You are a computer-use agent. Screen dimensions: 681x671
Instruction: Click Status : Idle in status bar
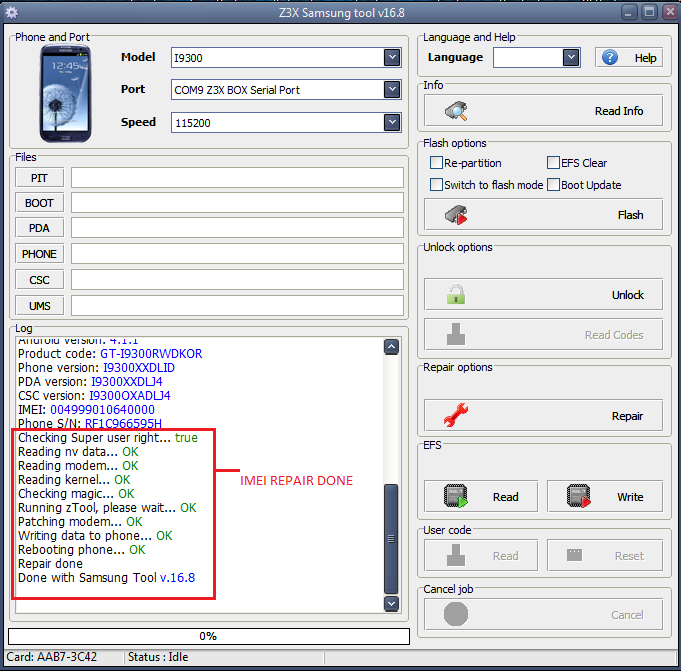click(158, 656)
